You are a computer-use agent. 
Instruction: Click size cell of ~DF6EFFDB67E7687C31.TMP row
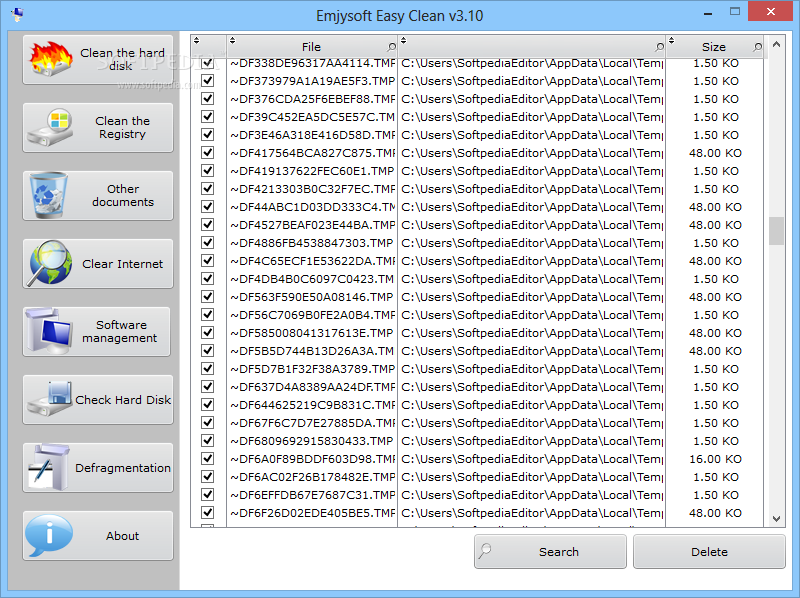716,494
